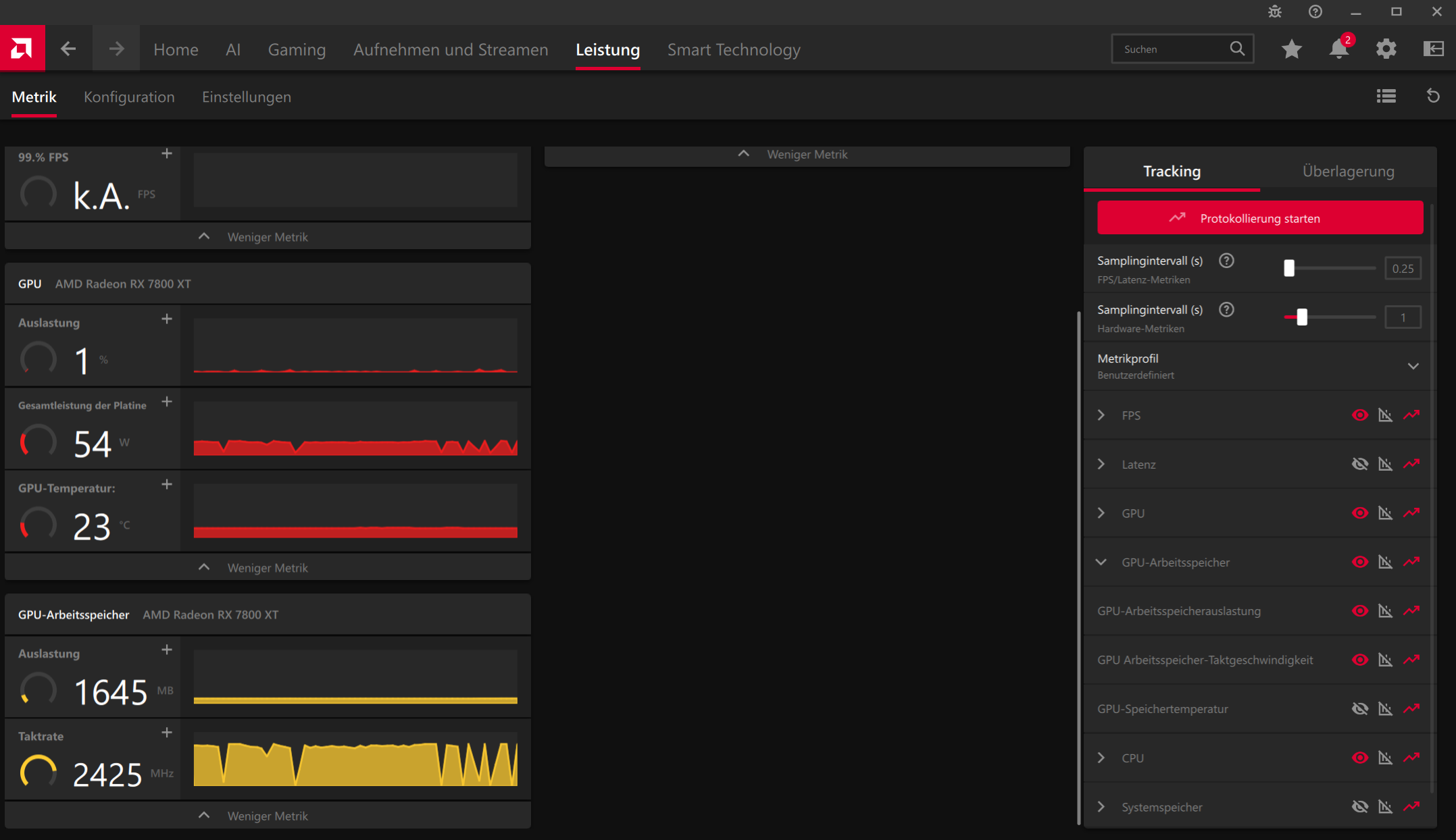Add GPU Auslastung metric with plus icon

(x=166, y=318)
